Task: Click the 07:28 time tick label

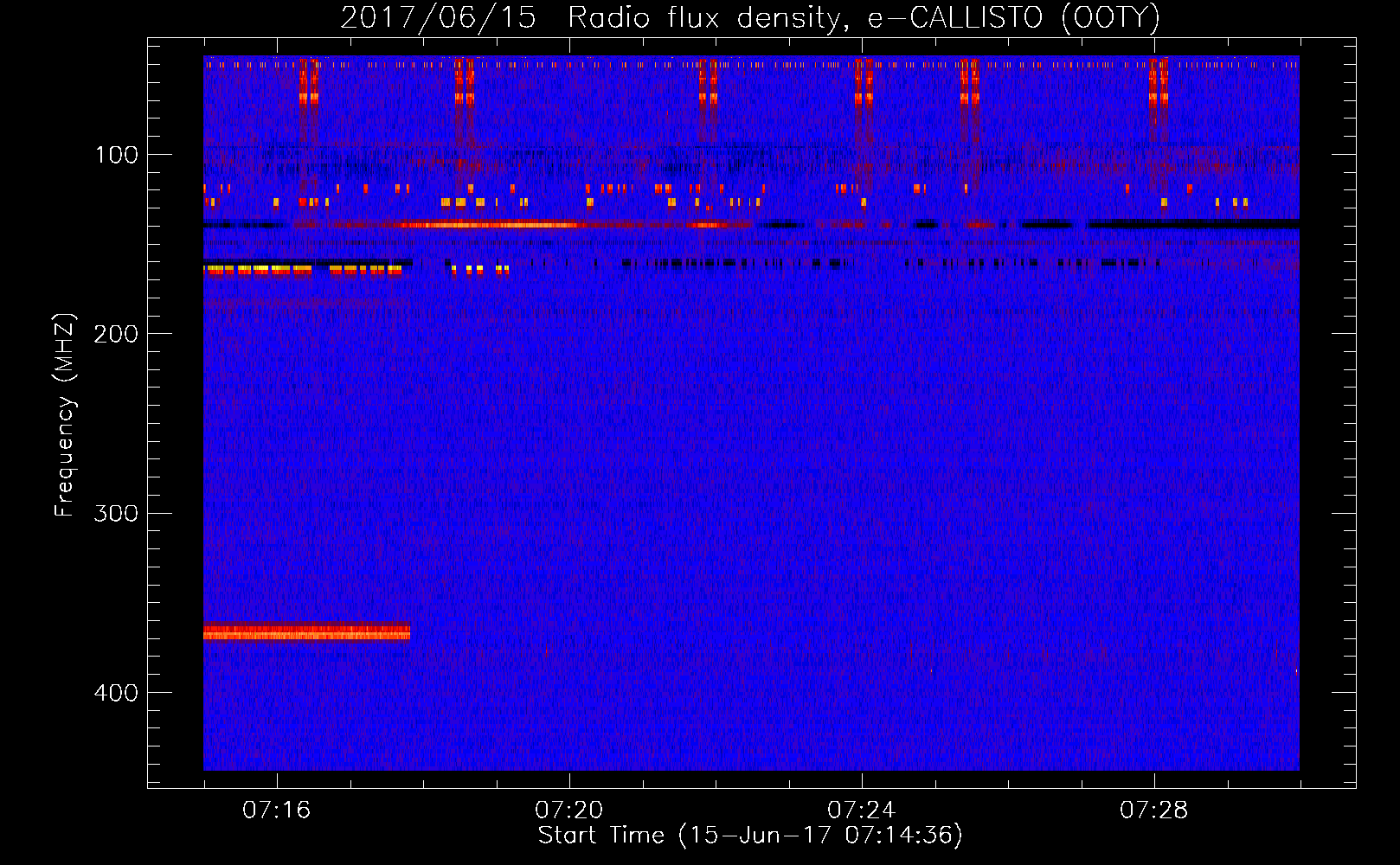Action: 1154,811
